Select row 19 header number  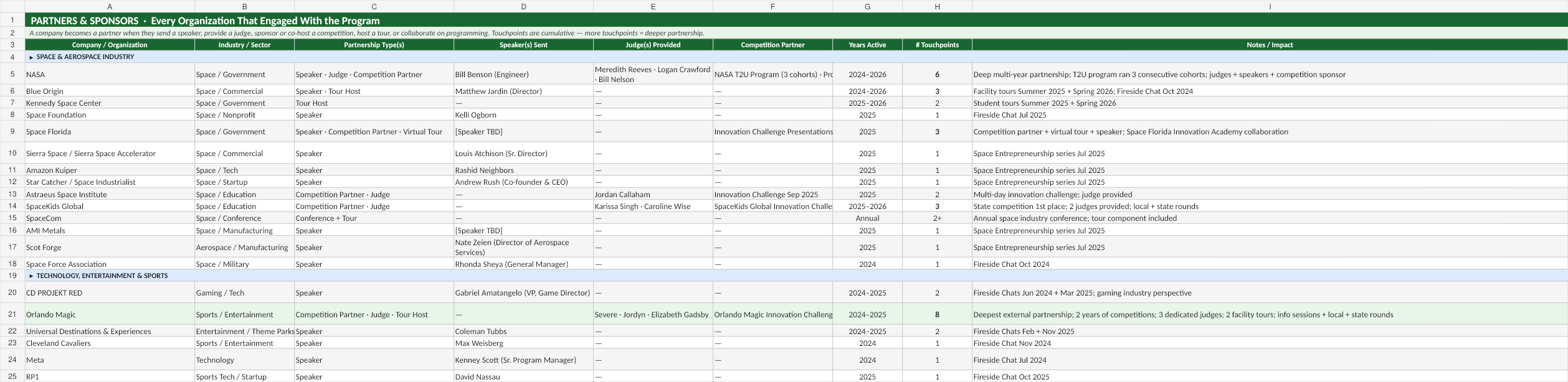point(12,276)
